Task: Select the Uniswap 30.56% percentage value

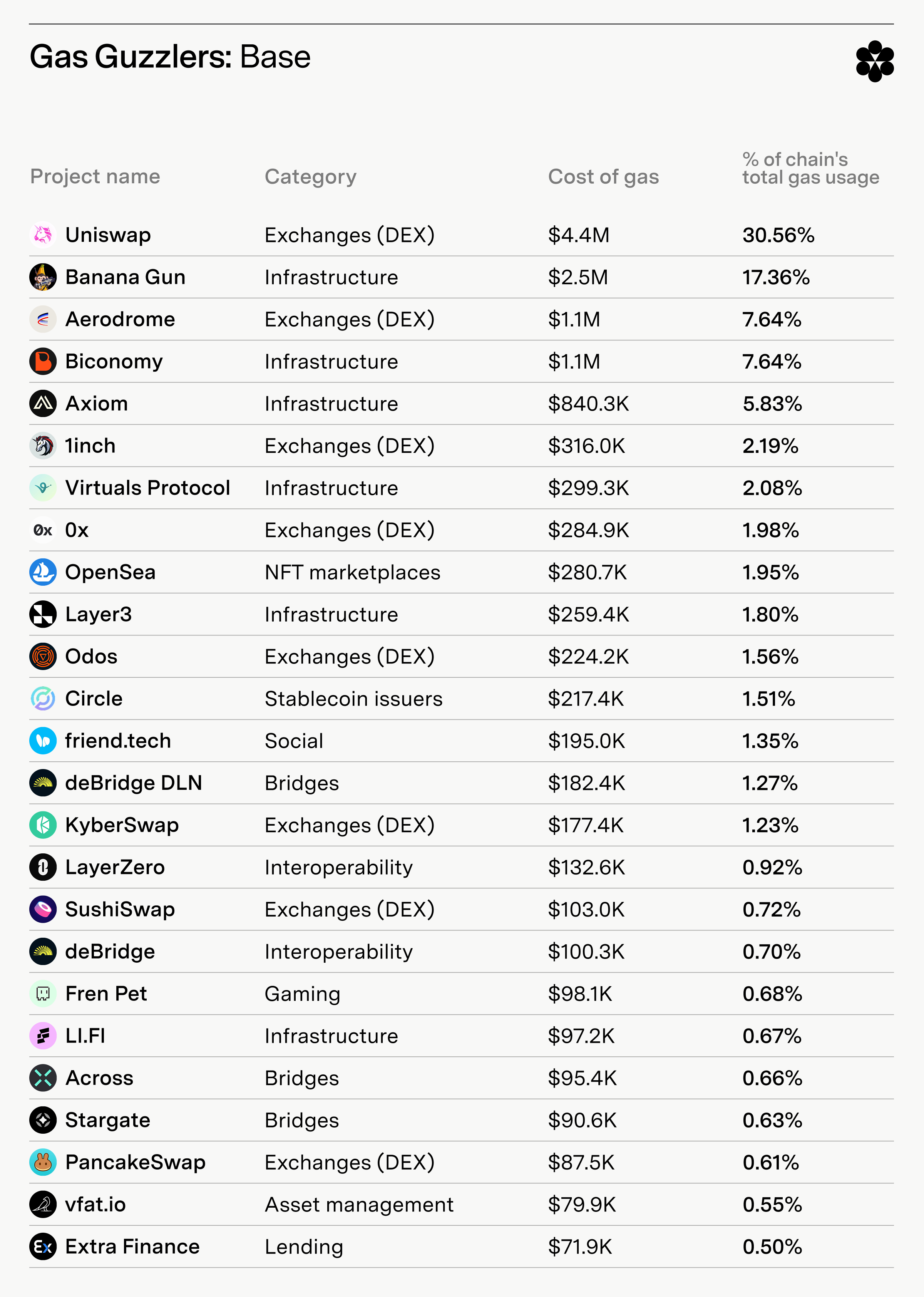Action: point(778,235)
